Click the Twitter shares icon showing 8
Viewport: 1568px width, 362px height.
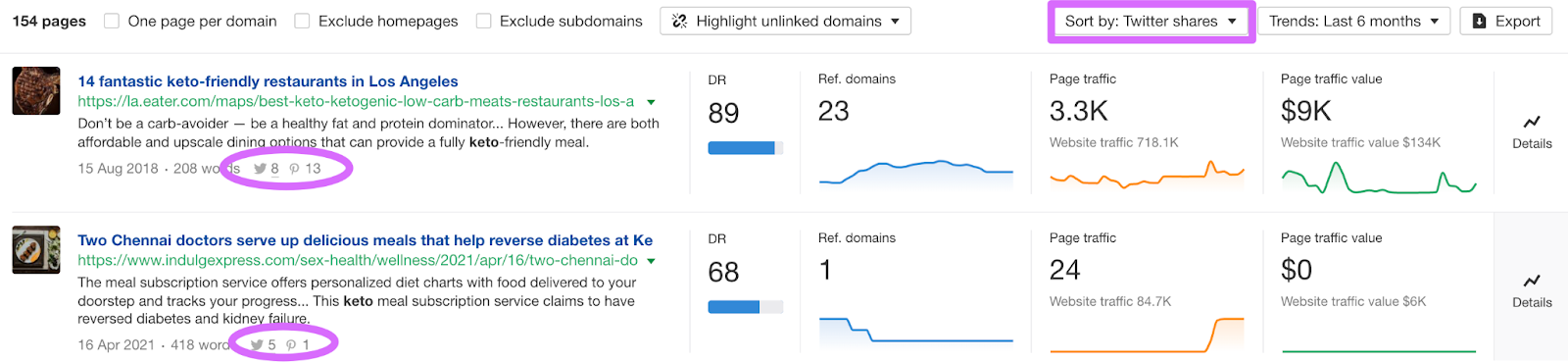pos(260,169)
